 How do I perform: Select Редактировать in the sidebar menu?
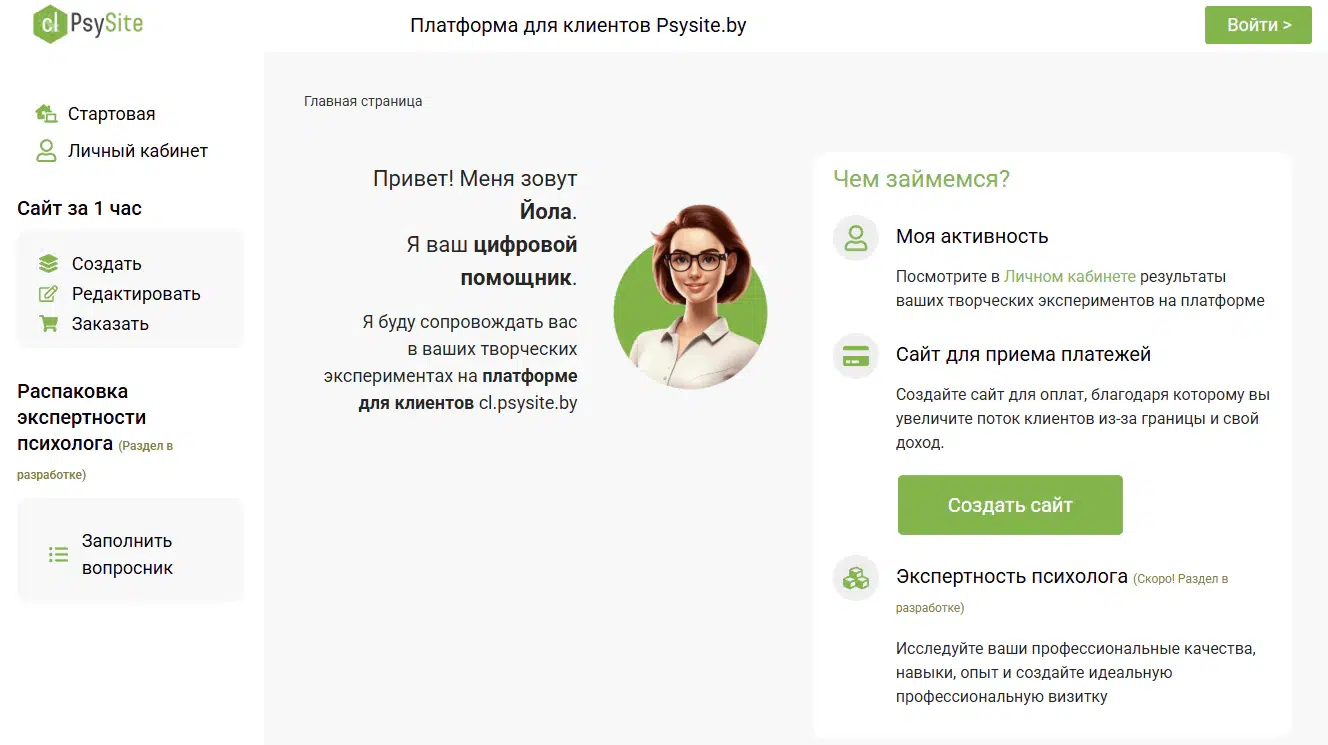point(136,294)
